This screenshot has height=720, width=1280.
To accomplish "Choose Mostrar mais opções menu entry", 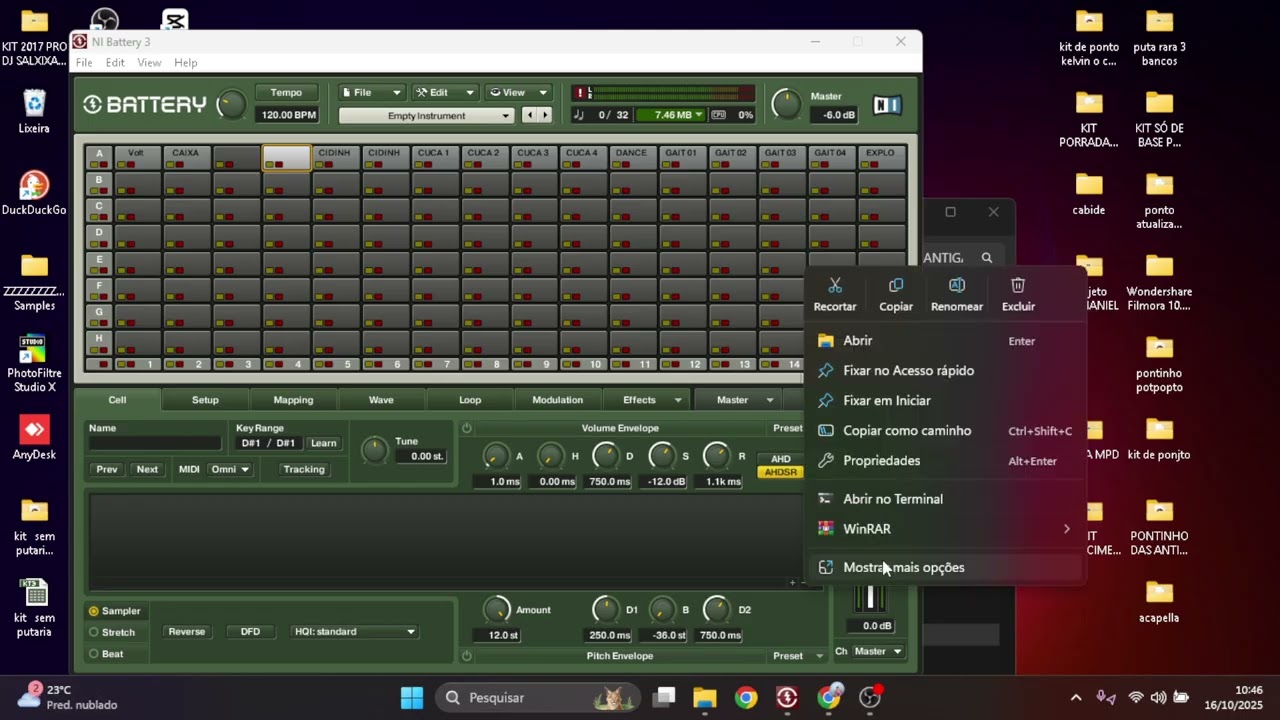I will coord(945,567).
